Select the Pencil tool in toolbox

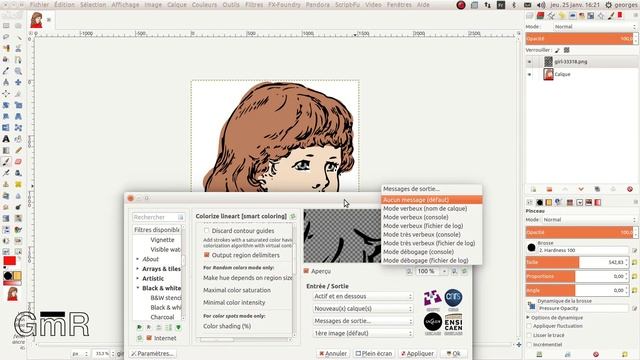pos(18,151)
